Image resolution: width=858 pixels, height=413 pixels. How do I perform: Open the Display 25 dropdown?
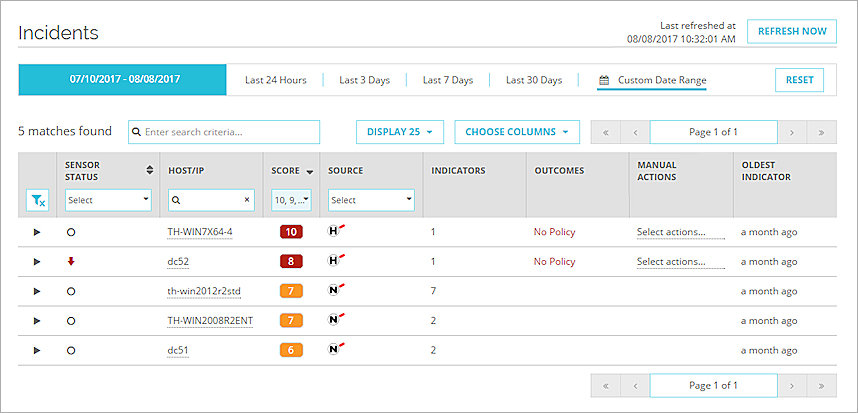(399, 132)
